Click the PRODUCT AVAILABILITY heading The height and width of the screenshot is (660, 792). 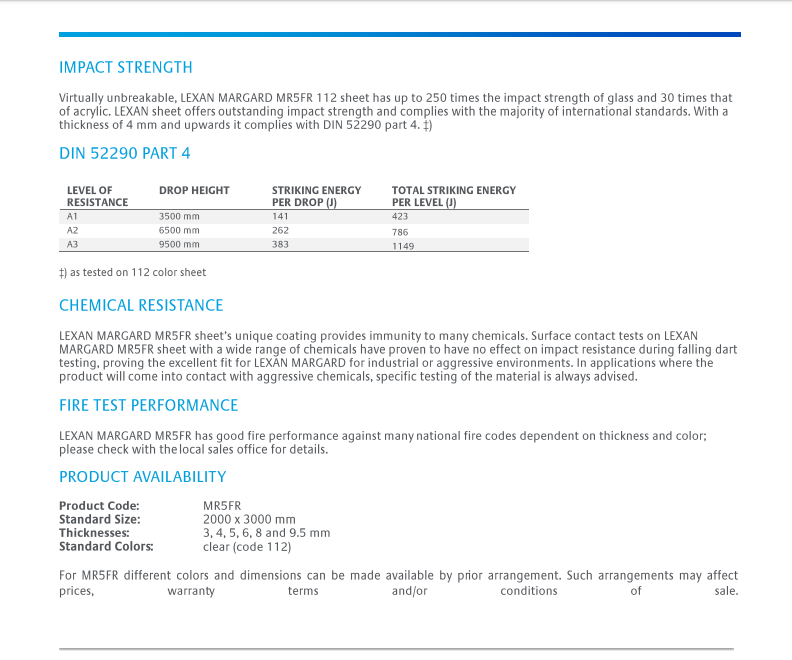(142, 477)
